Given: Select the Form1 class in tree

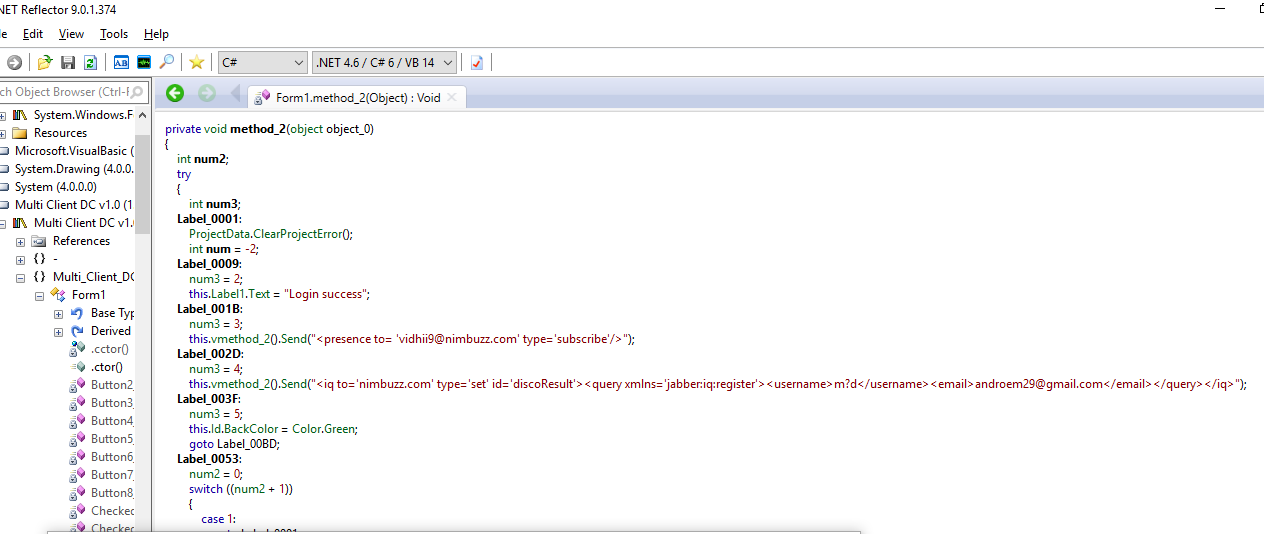Looking at the screenshot, I should coord(88,295).
